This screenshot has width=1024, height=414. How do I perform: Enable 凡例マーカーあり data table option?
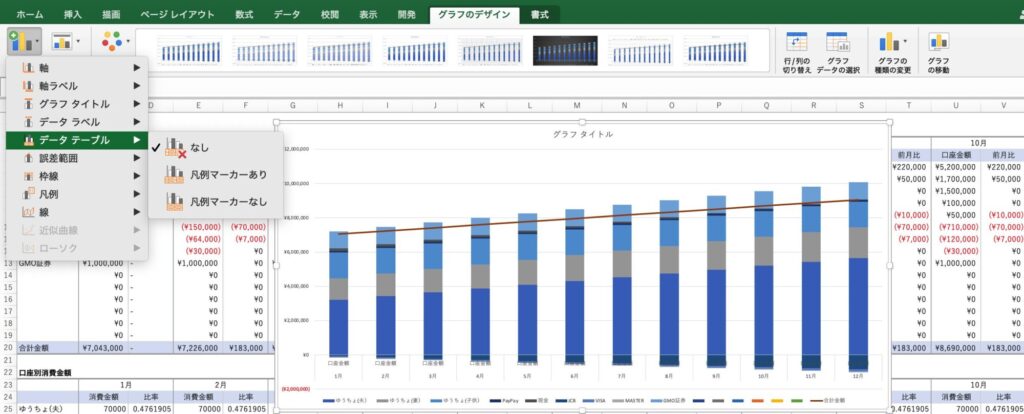tap(228, 175)
